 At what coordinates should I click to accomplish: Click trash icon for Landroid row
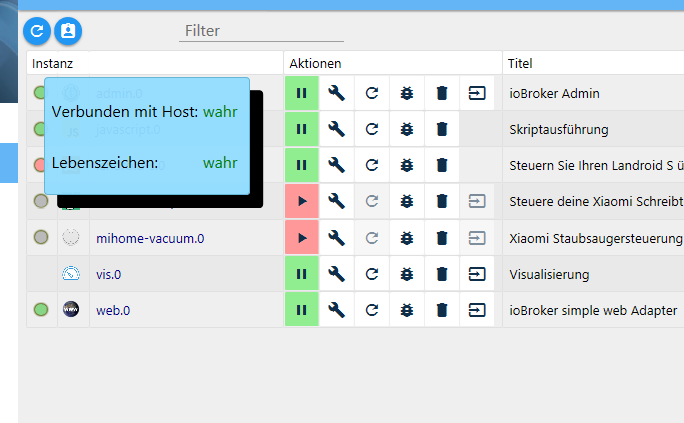pyautogui.click(x=442, y=165)
